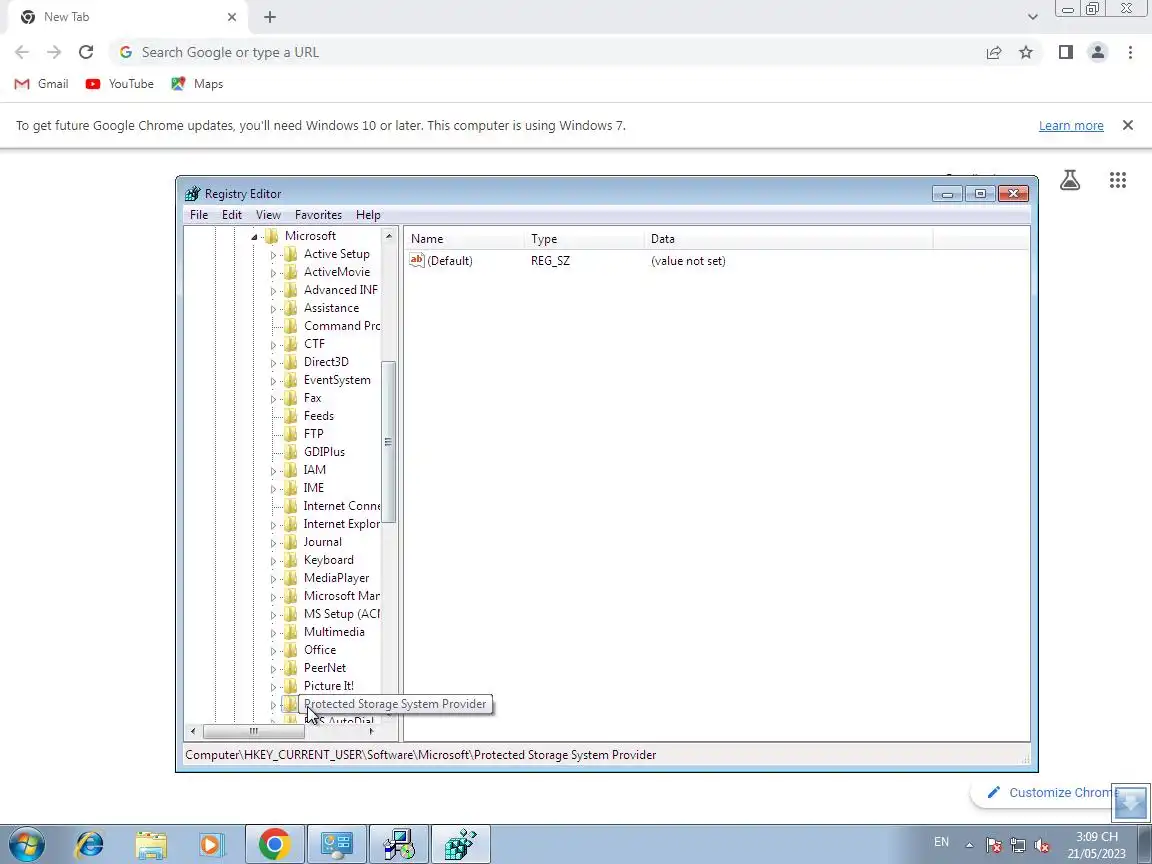Screen dimensions: 1152x864
Task: Select the Journal folder icon
Action: 291,541
